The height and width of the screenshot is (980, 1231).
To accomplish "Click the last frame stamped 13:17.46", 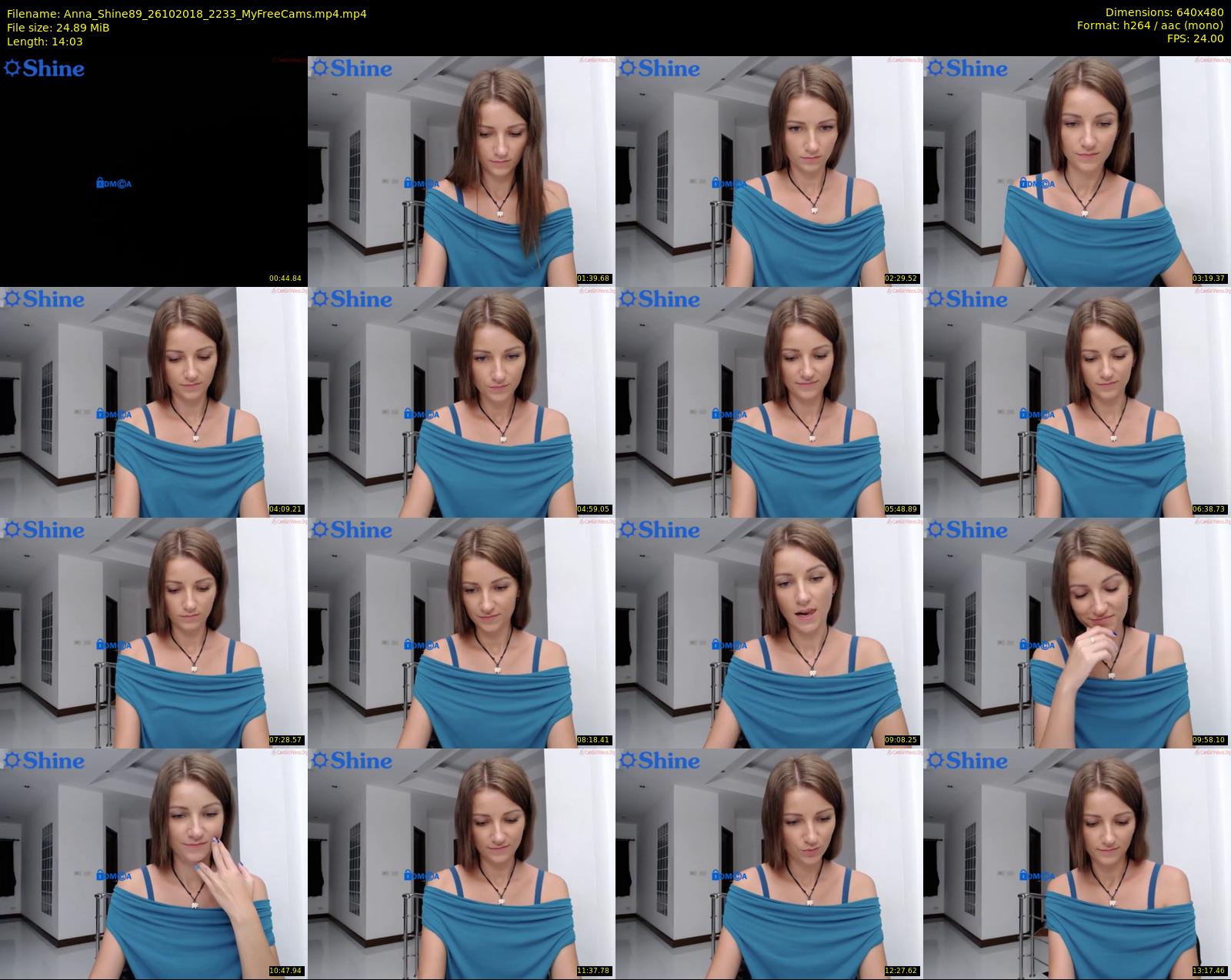I will [x=1077, y=863].
